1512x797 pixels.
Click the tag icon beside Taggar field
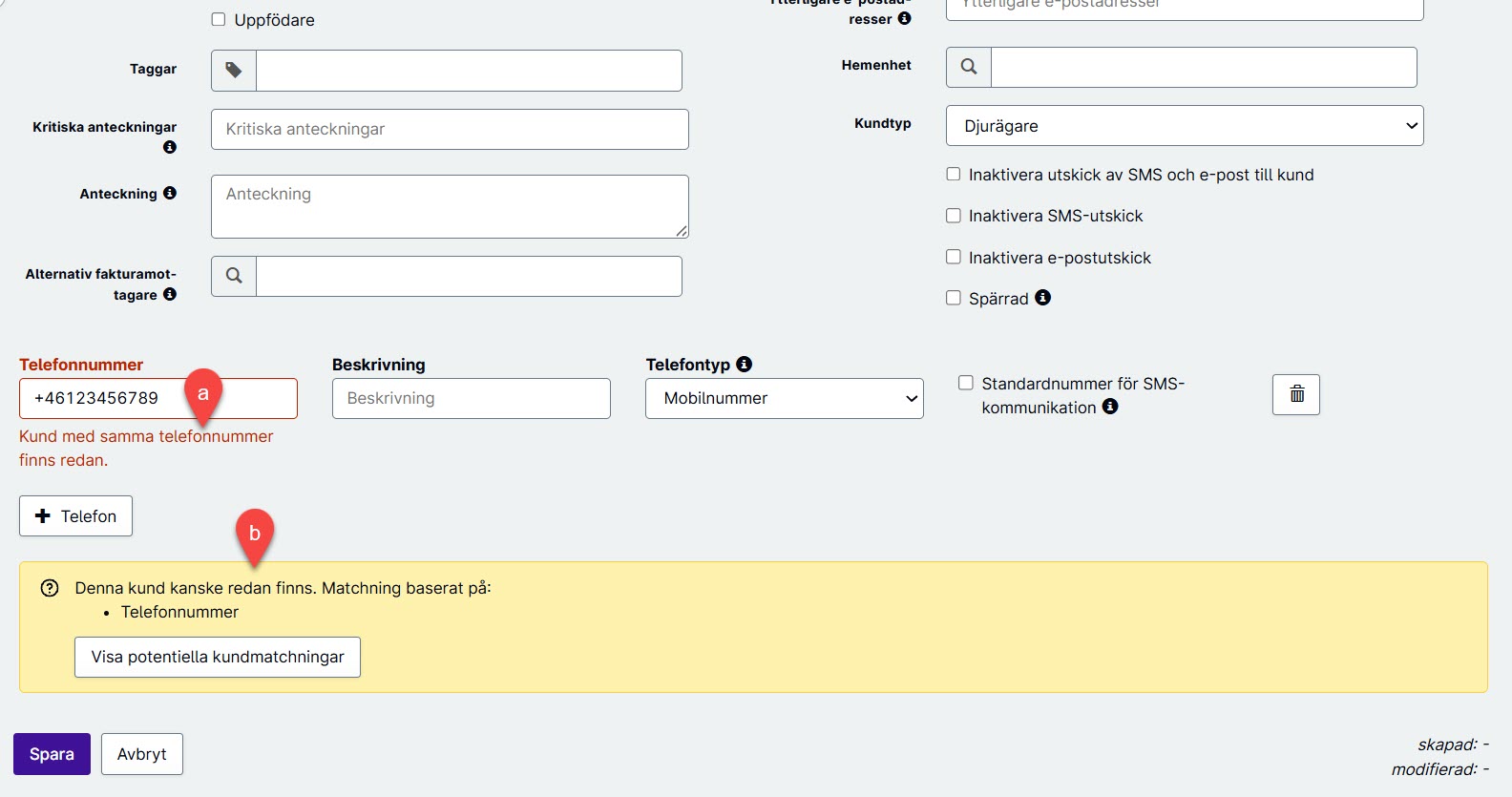pyautogui.click(x=234, y=71)
